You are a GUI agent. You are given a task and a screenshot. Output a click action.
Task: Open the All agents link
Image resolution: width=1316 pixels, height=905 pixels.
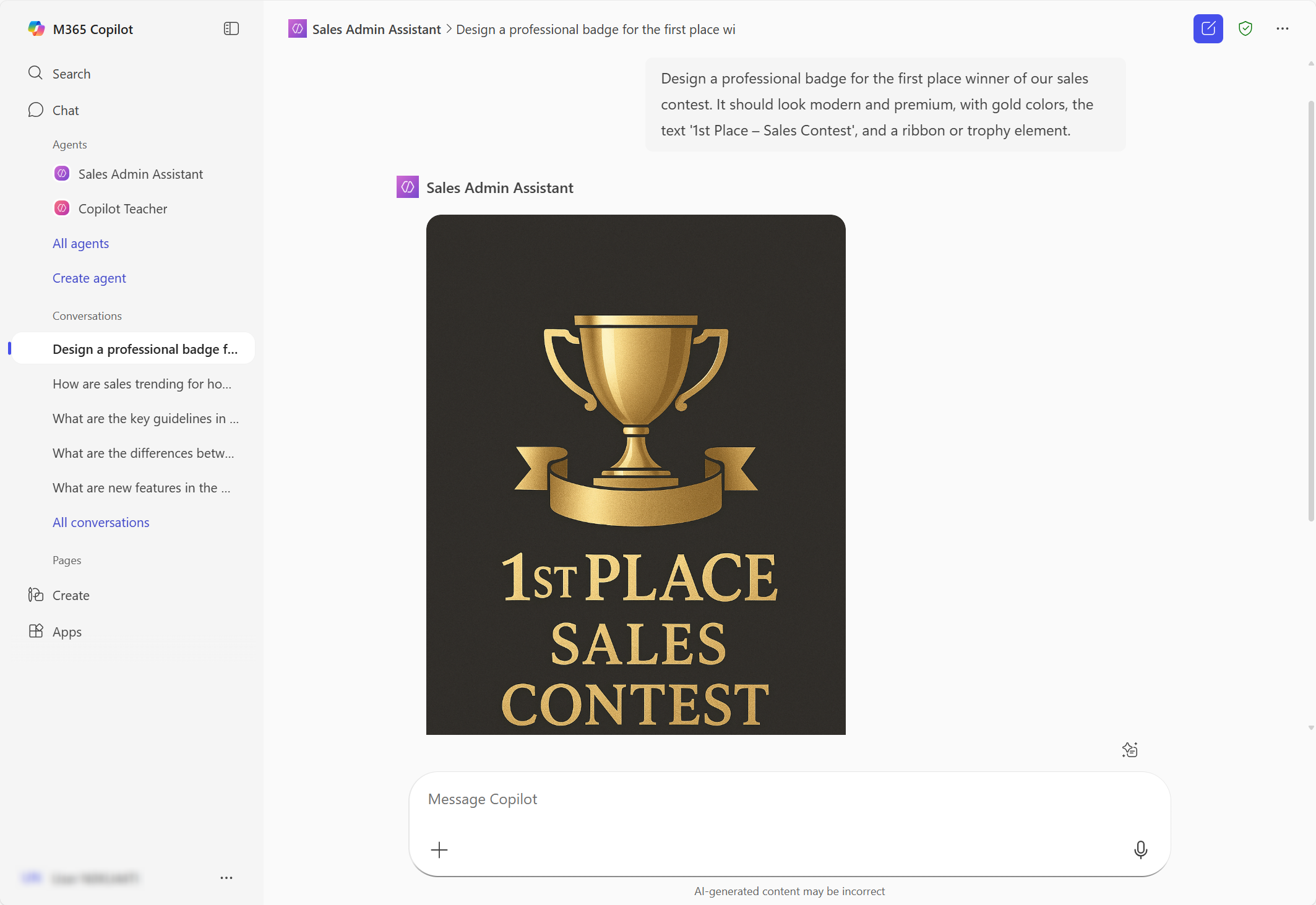80,244
